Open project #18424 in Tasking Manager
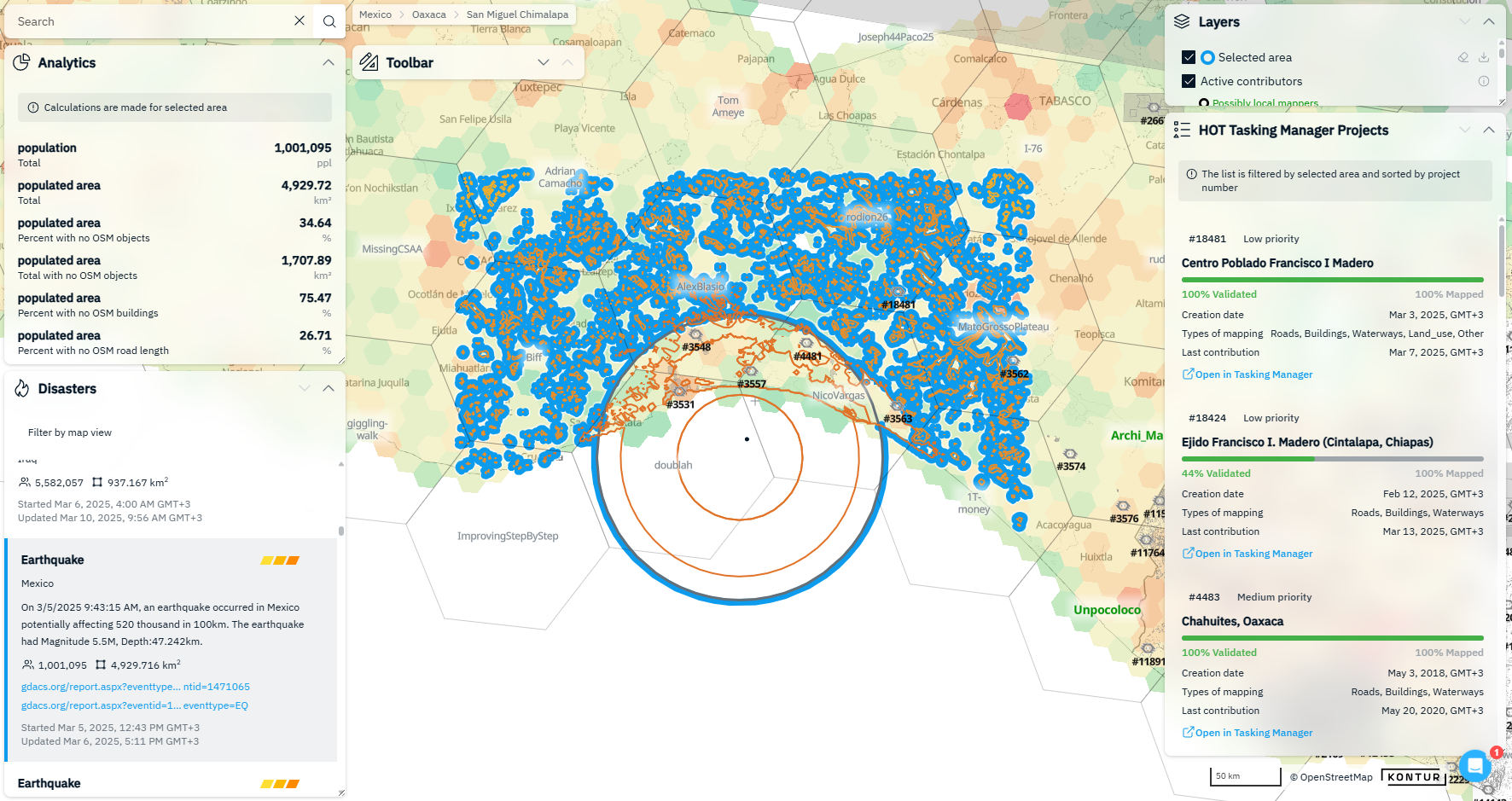This screenshot has height=801, width=1512. (1247, 554)
